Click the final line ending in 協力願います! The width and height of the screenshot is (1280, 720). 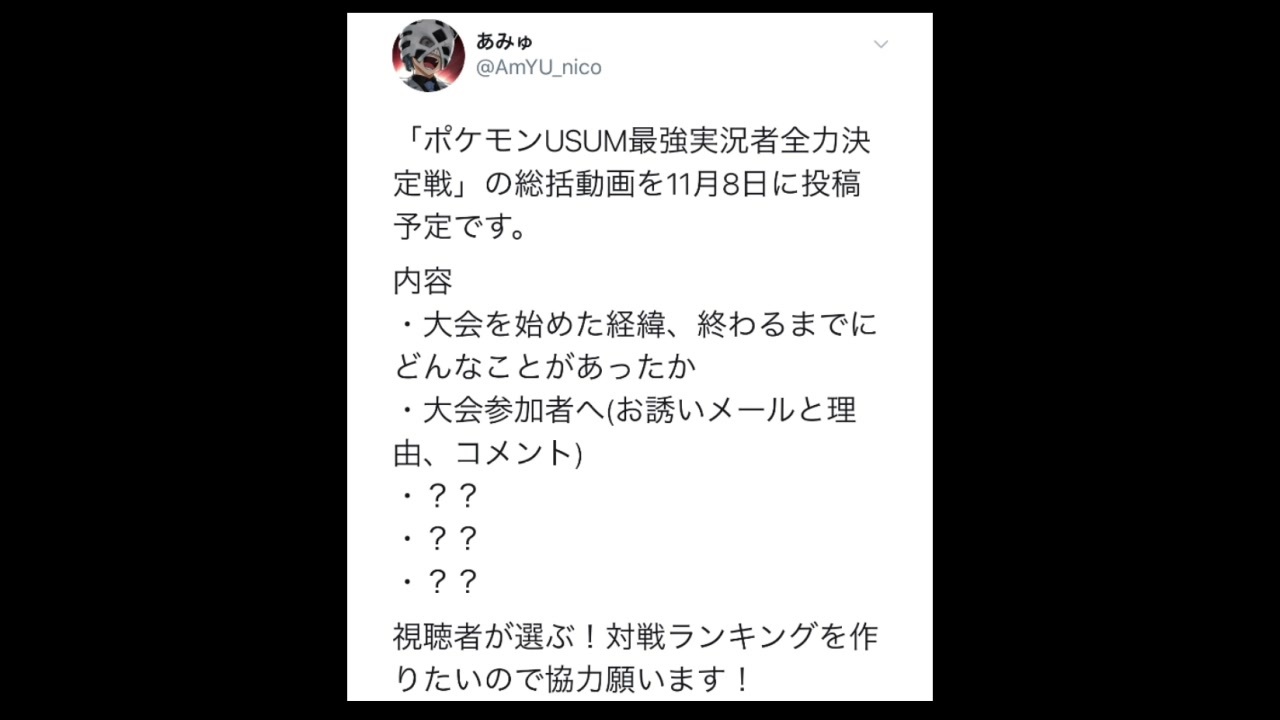pyautogui.click(x=573, y=680)
